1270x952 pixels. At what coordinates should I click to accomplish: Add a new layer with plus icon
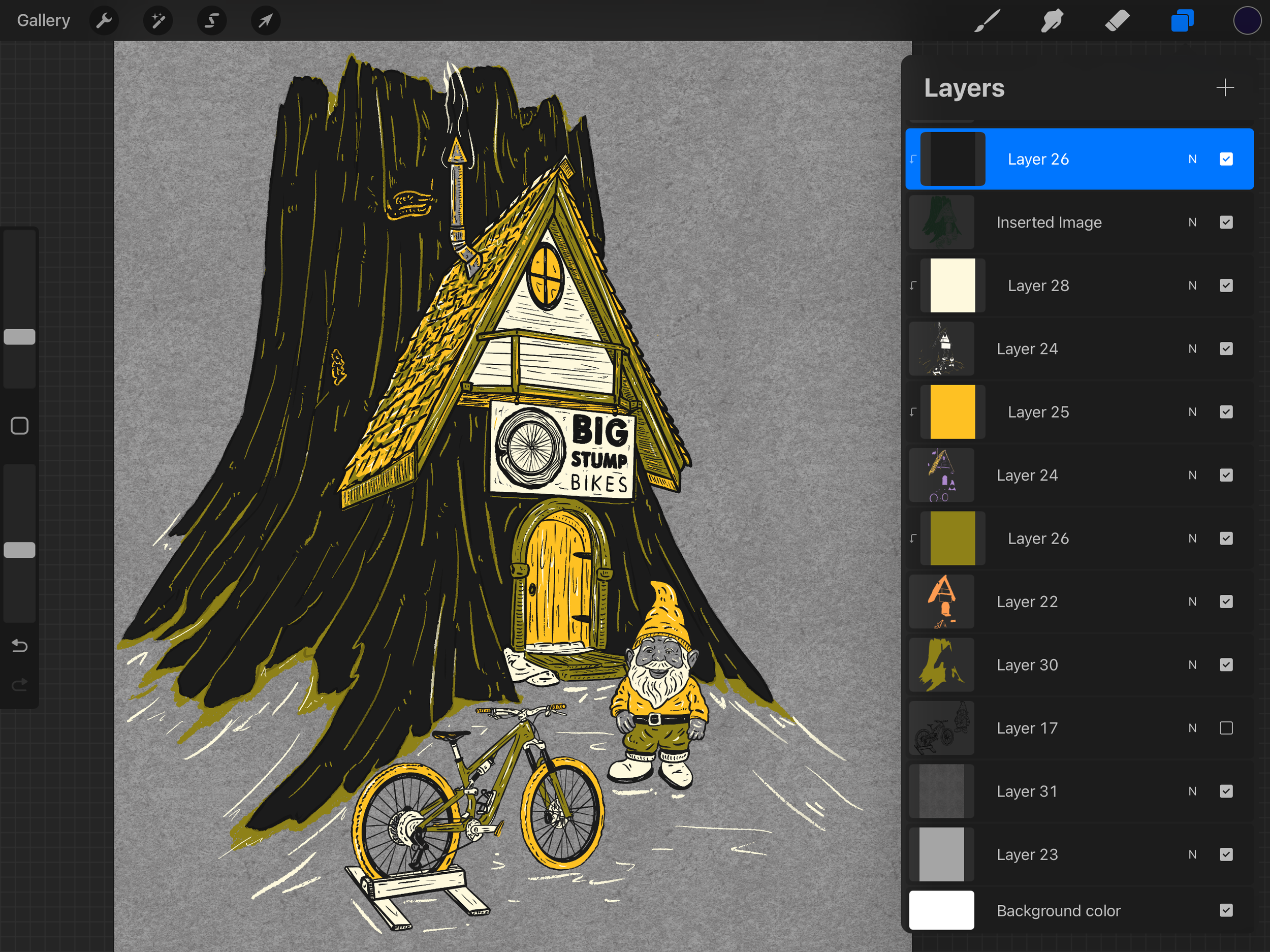pyautogui.click(x=1225, y=88)
